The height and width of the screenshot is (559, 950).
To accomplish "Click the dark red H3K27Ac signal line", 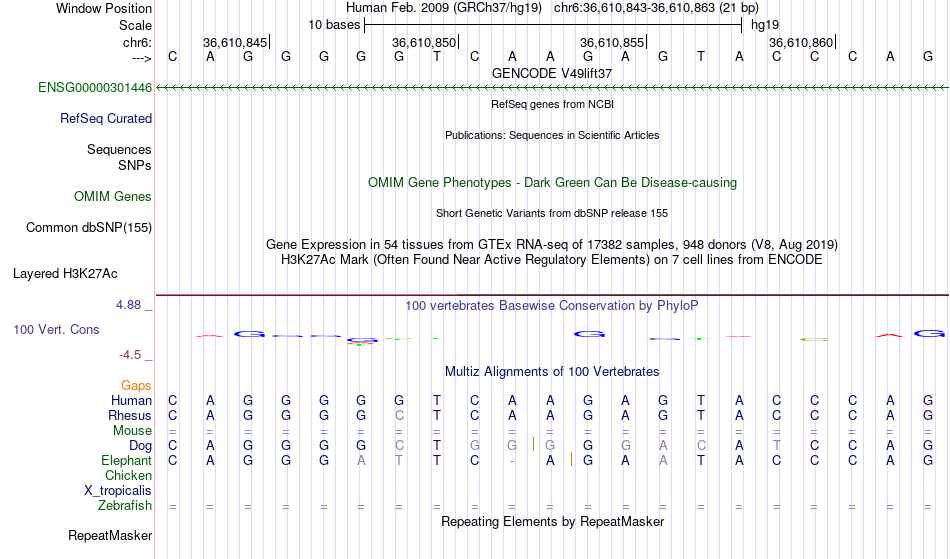I will click(552, 295).
